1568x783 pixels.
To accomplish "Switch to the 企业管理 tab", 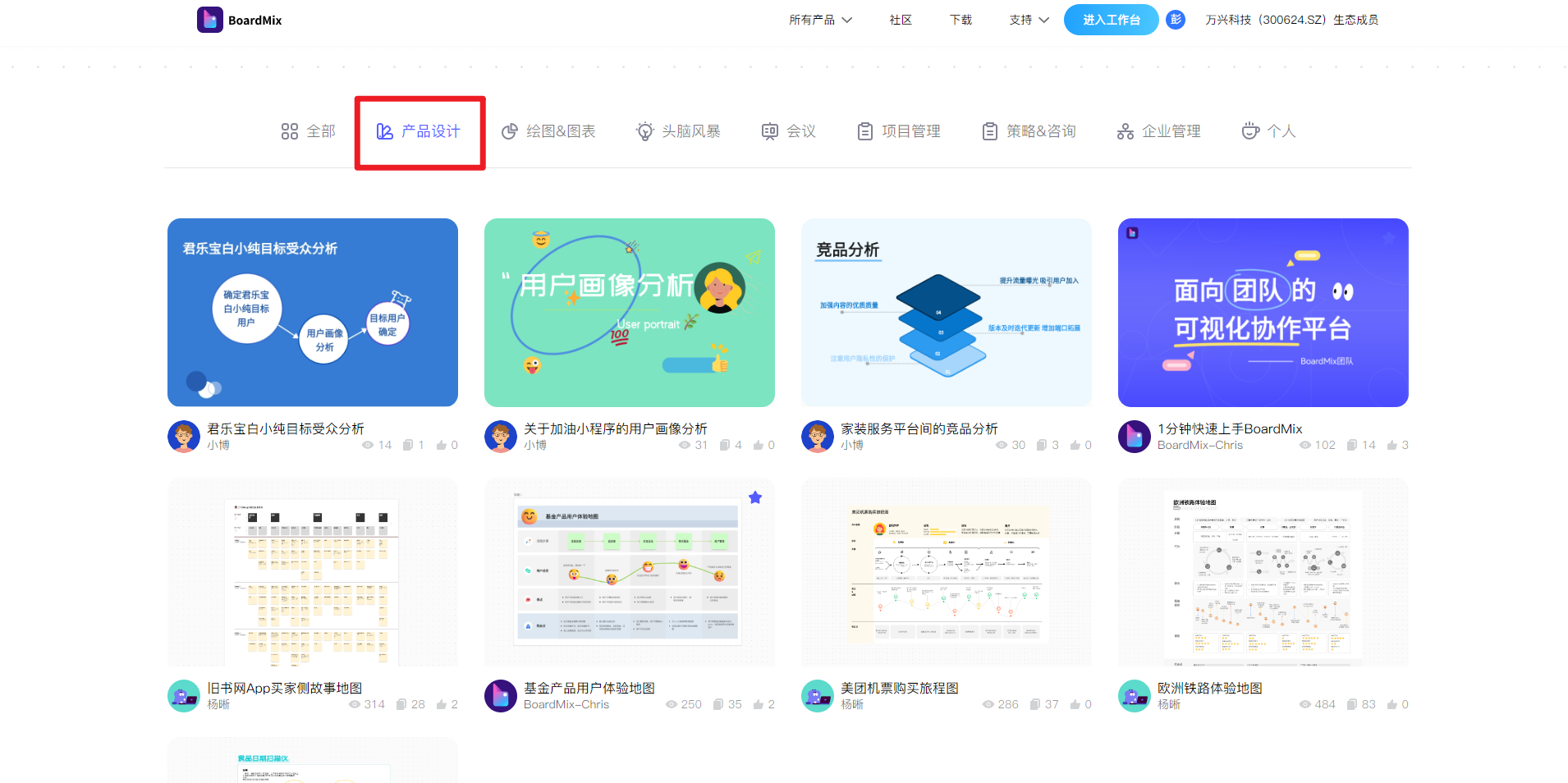I will (x=1159, y=131).
